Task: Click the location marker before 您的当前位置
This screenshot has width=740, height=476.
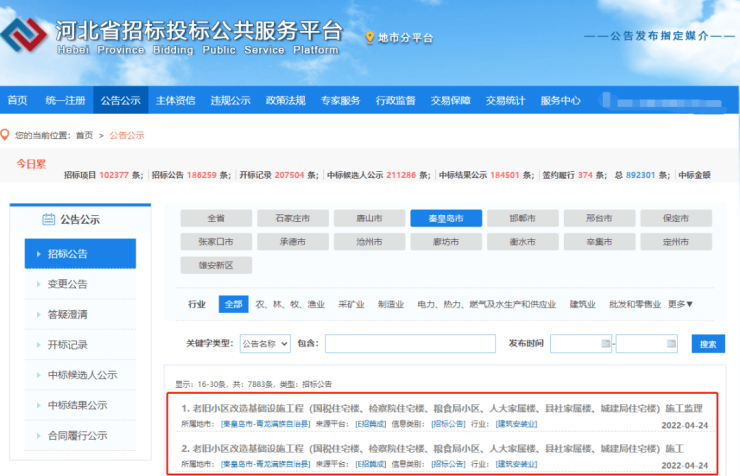Action: coord(6,135)
